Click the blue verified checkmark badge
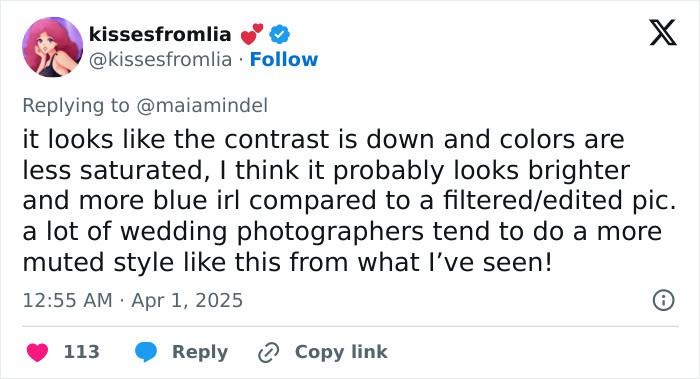The image size is (700, 379). [279, 34]
